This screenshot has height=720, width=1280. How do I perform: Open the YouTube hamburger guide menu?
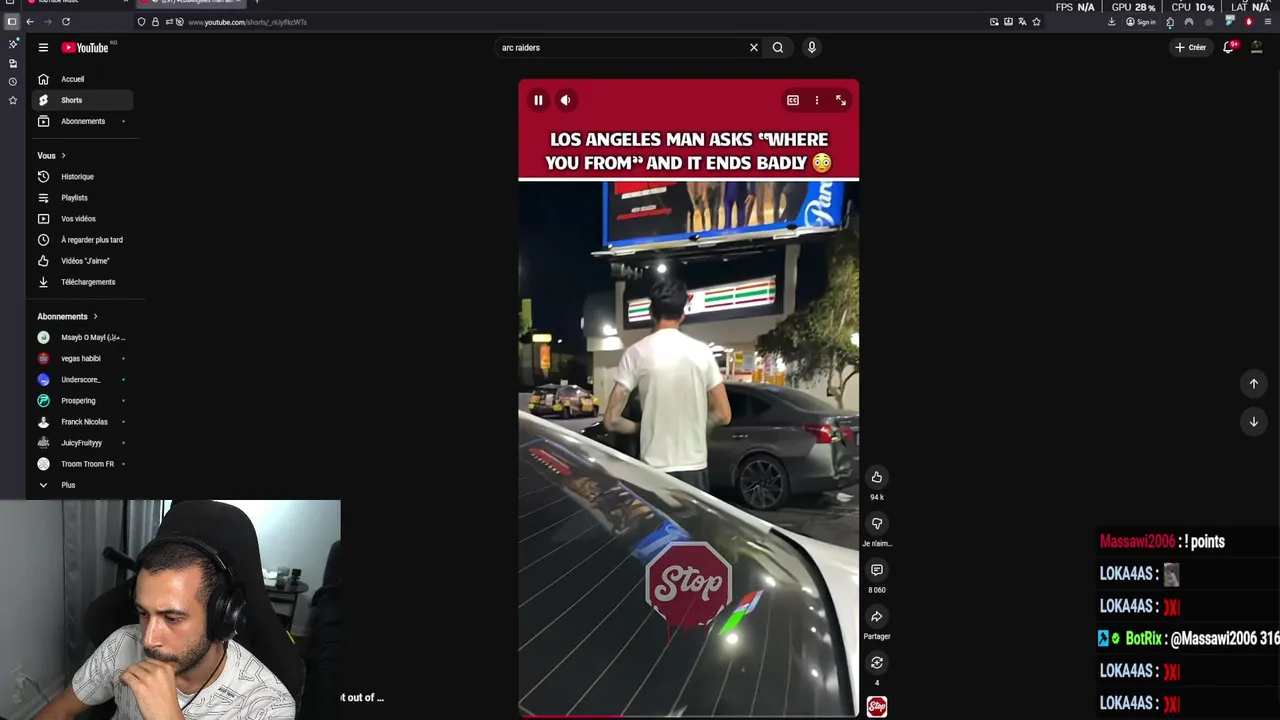point(43,47)
